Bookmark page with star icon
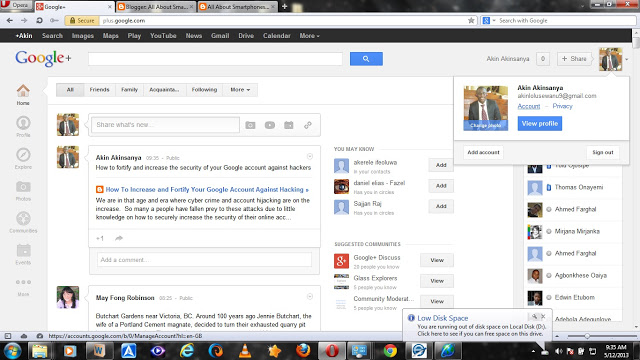 coord(471,20)
